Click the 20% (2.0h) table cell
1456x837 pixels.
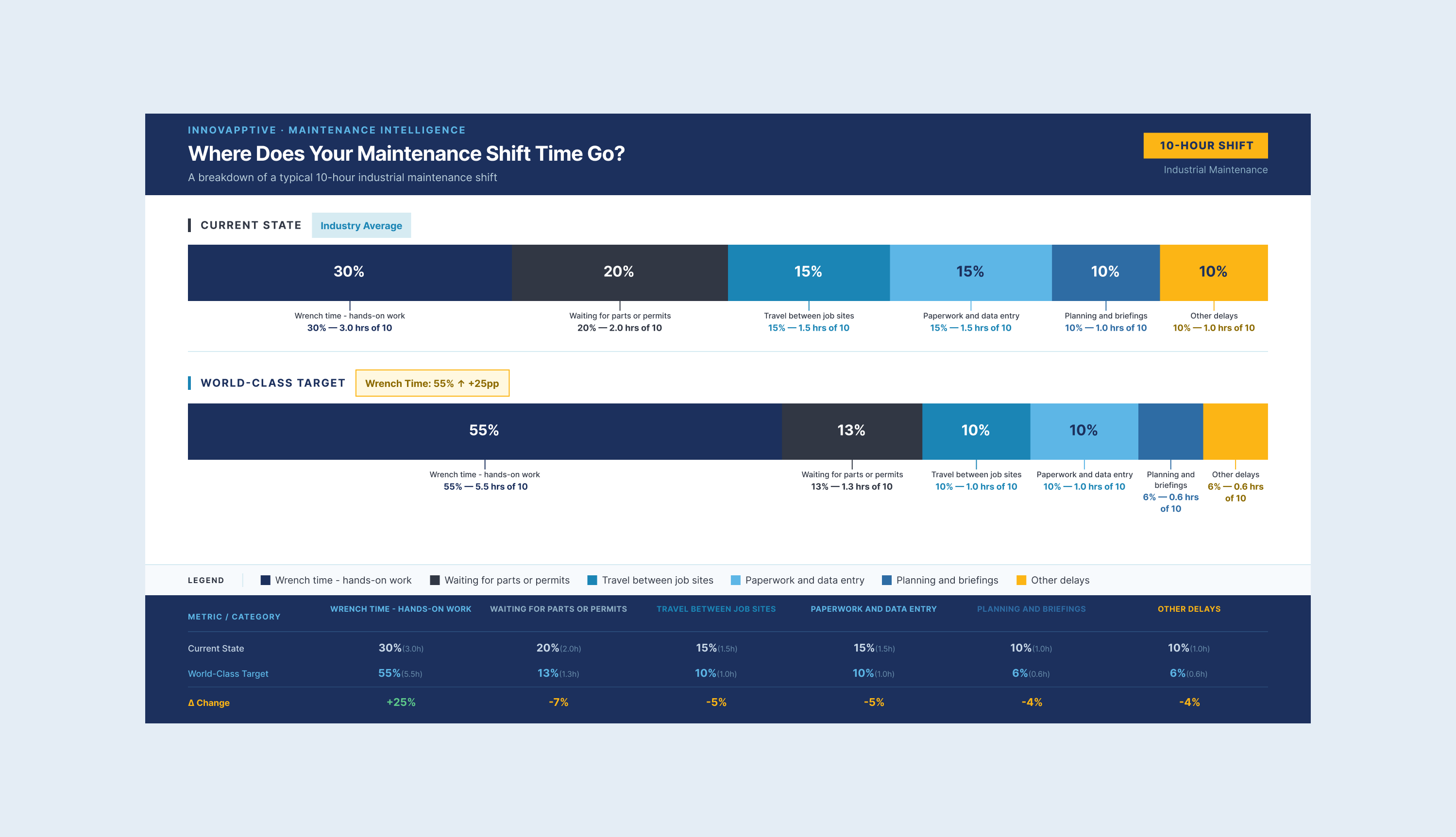(x=559, y=648)
